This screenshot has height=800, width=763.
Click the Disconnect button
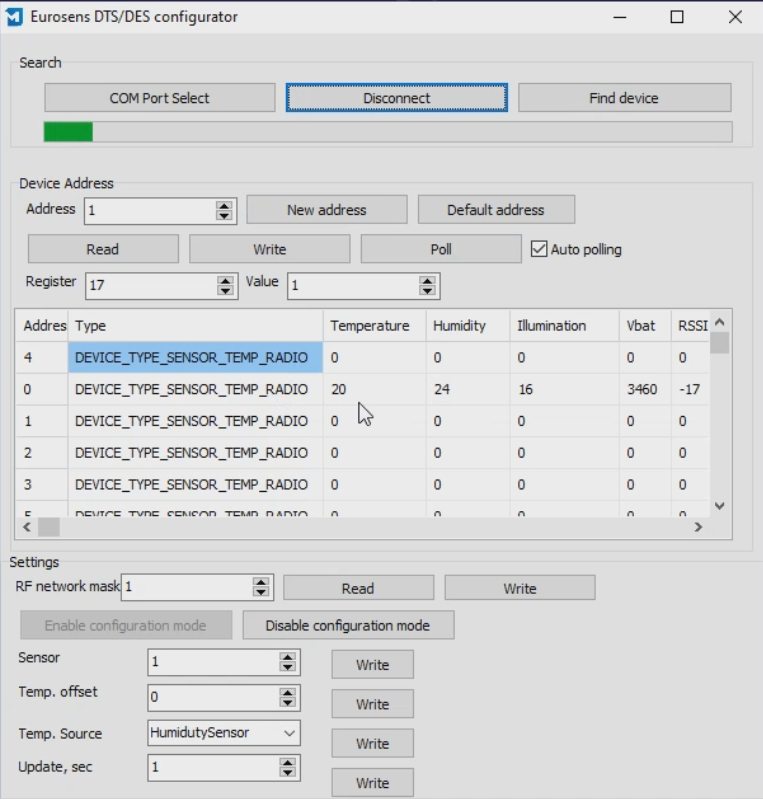(x=397, y=98)
